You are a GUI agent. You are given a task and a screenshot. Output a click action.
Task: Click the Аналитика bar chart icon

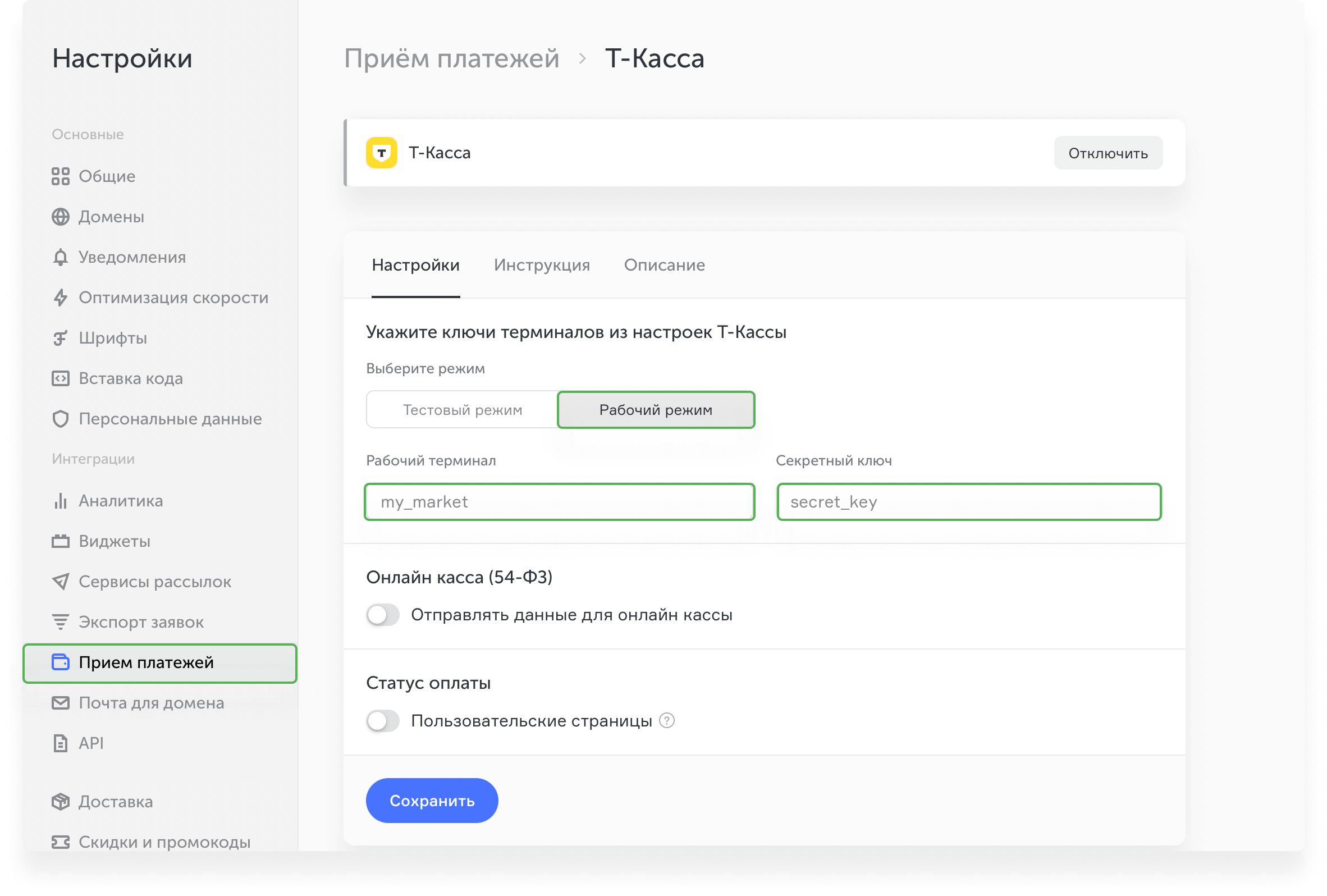point(61,501)
